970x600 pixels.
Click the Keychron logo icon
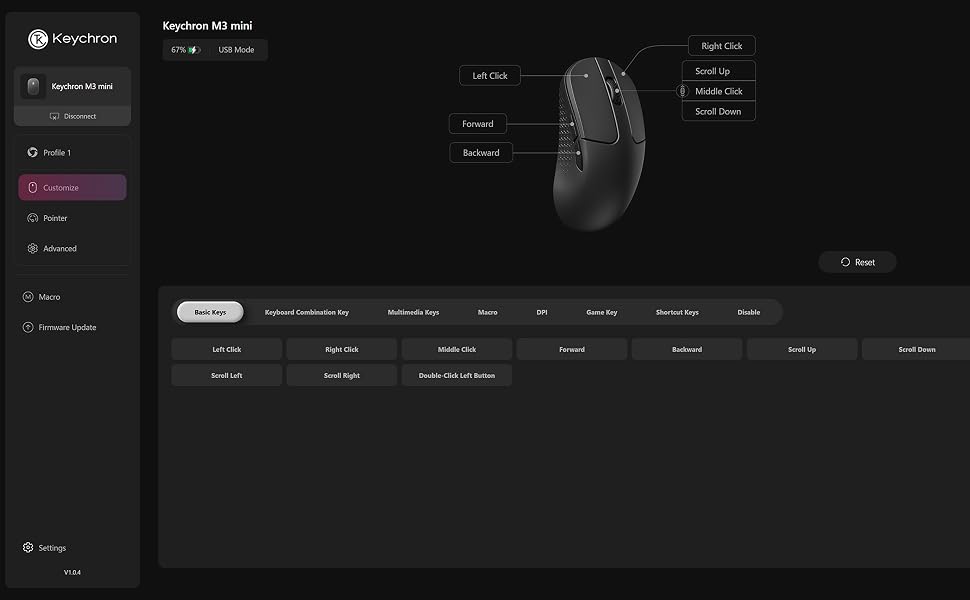(38, 39)
